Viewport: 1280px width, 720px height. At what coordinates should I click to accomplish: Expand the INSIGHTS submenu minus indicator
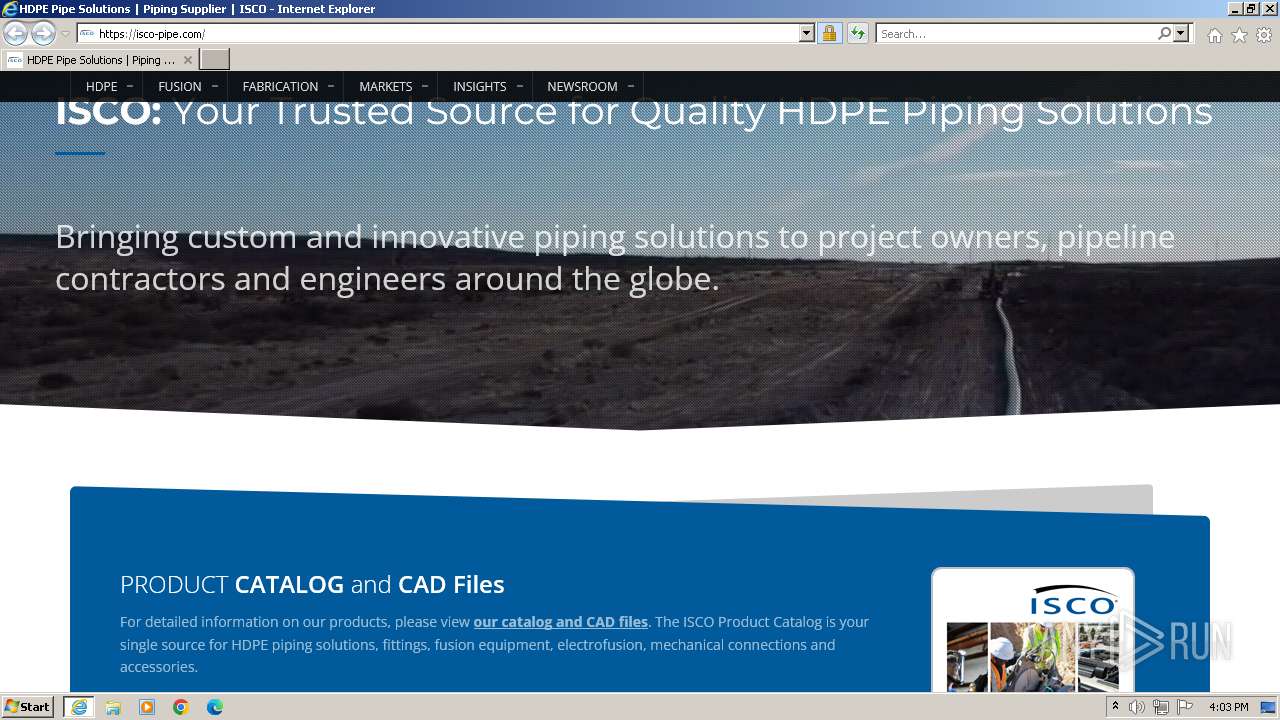click(519, 87)
